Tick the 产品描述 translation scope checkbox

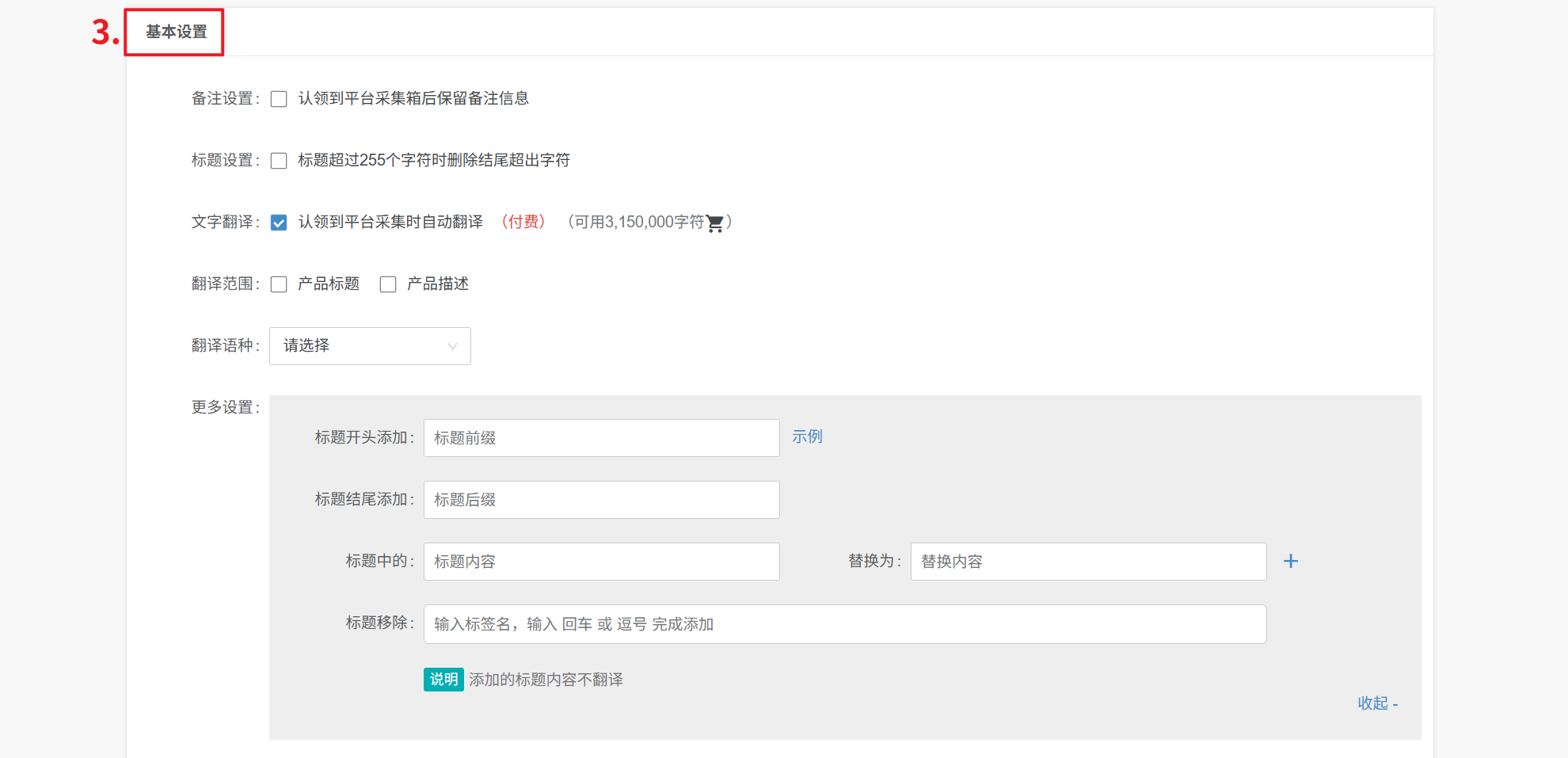pos(388,284)
